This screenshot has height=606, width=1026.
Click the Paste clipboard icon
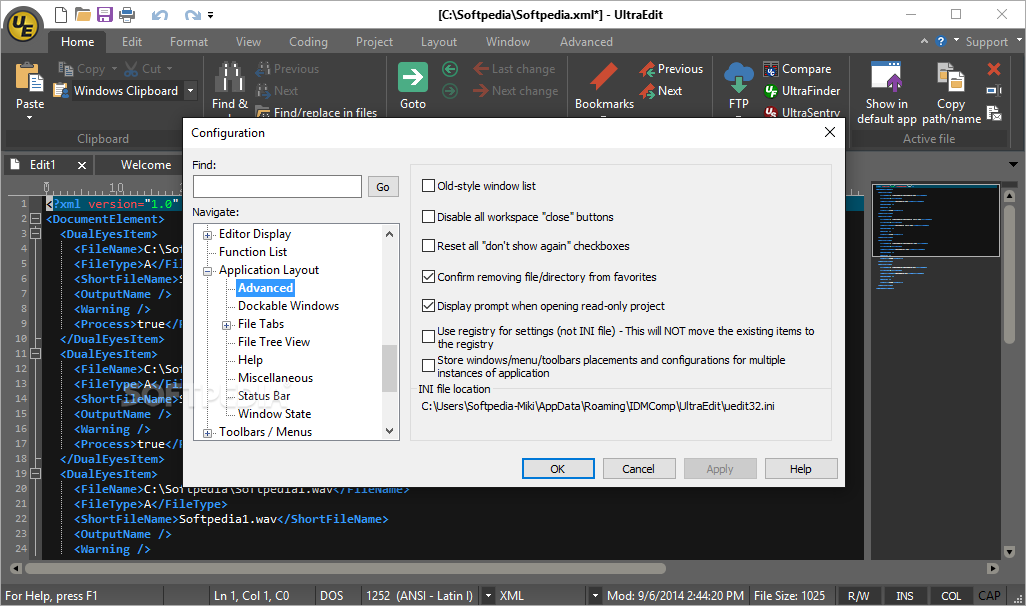pos(29,77)
